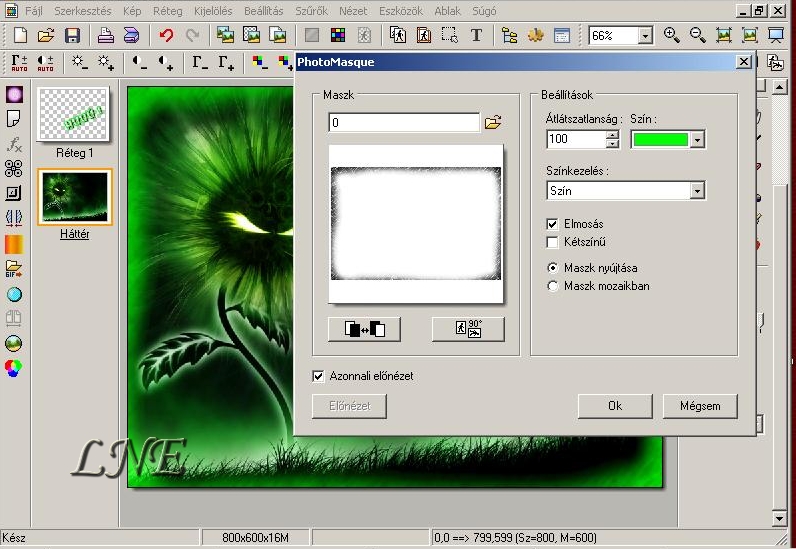Viewport: 796px width, 549px height.
Task: Enable the Kétszínű checkbox
Action: (x=552, y=242)
